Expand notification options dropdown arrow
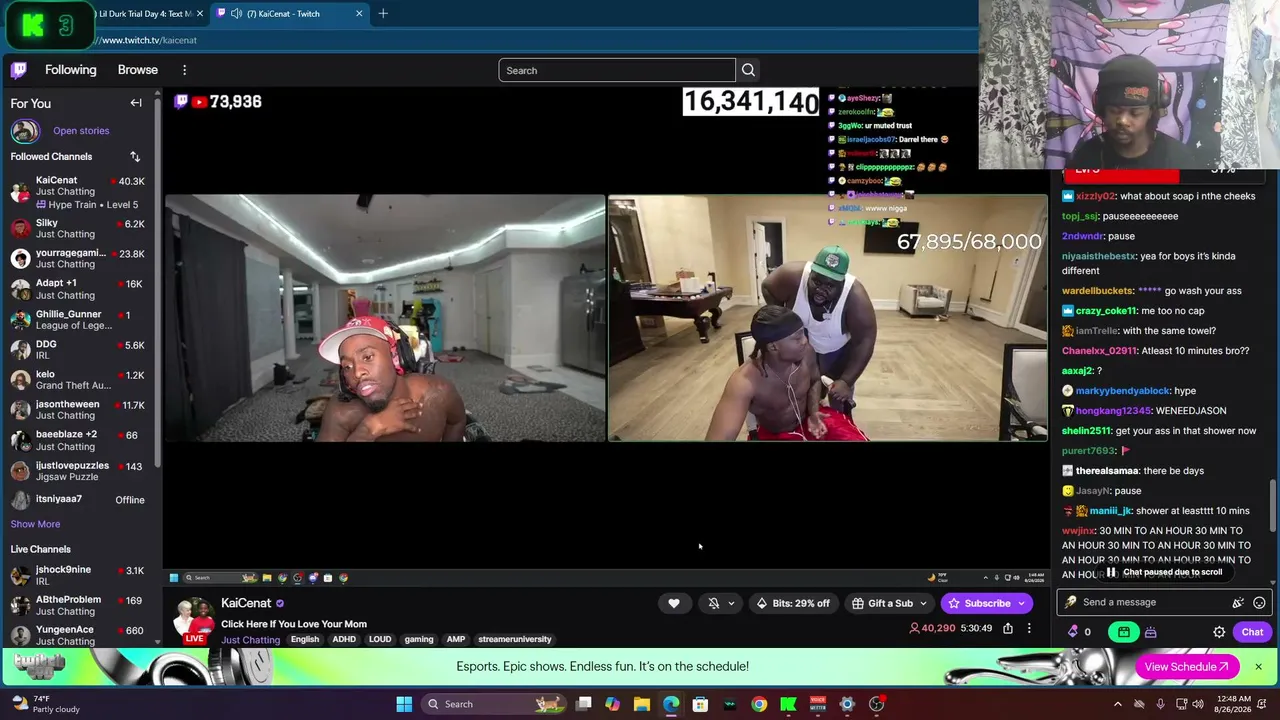The image size is (1280, 720). [731, 603]
